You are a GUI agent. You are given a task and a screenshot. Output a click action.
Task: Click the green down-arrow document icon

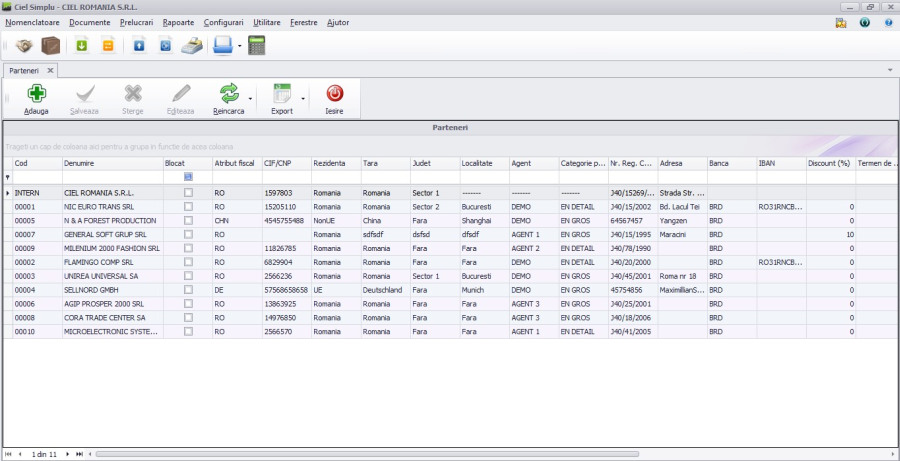point(82,45)
